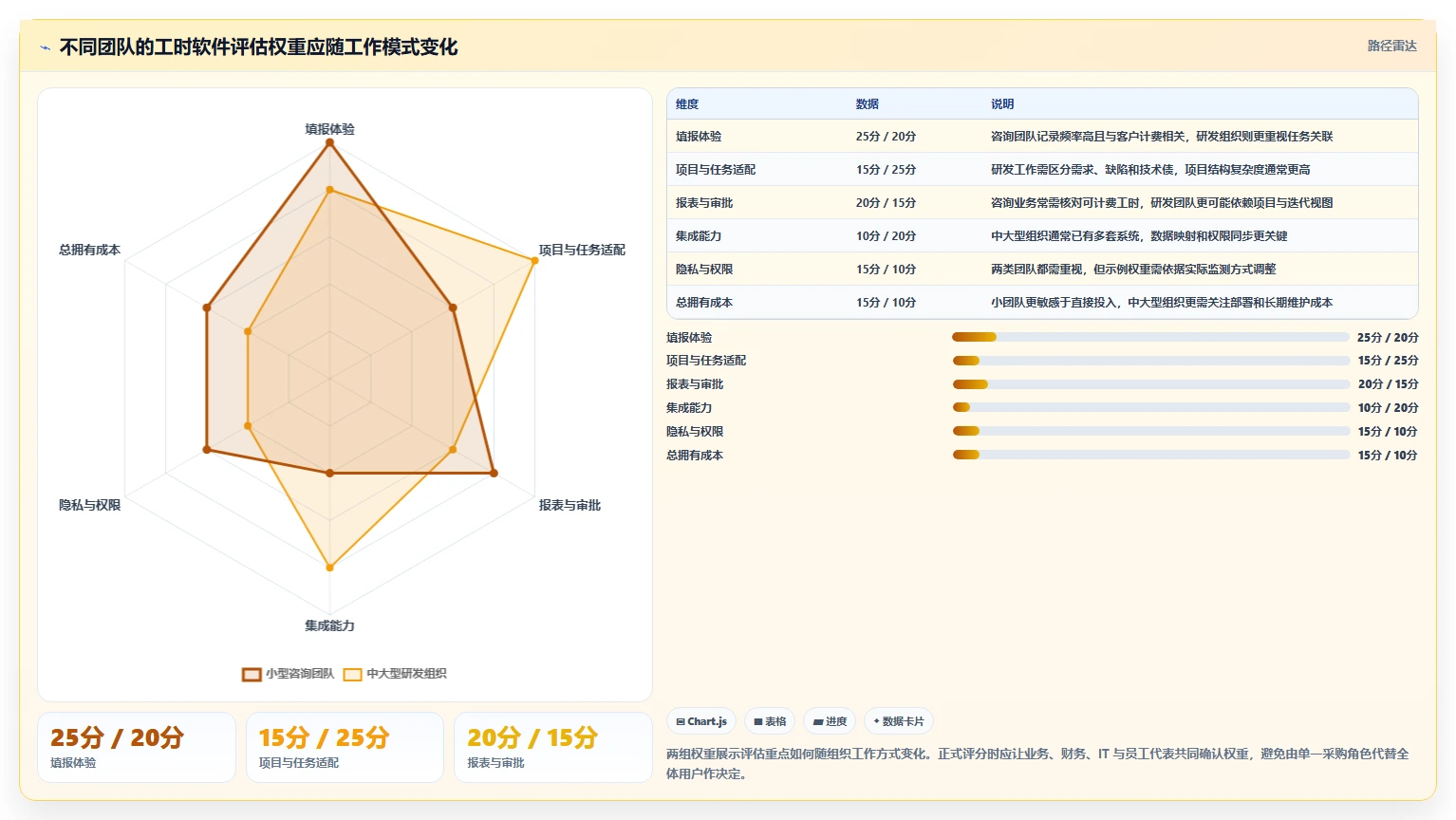Open the 25分 / 20分 填报体验 stat card

click(x=137, y=748)
